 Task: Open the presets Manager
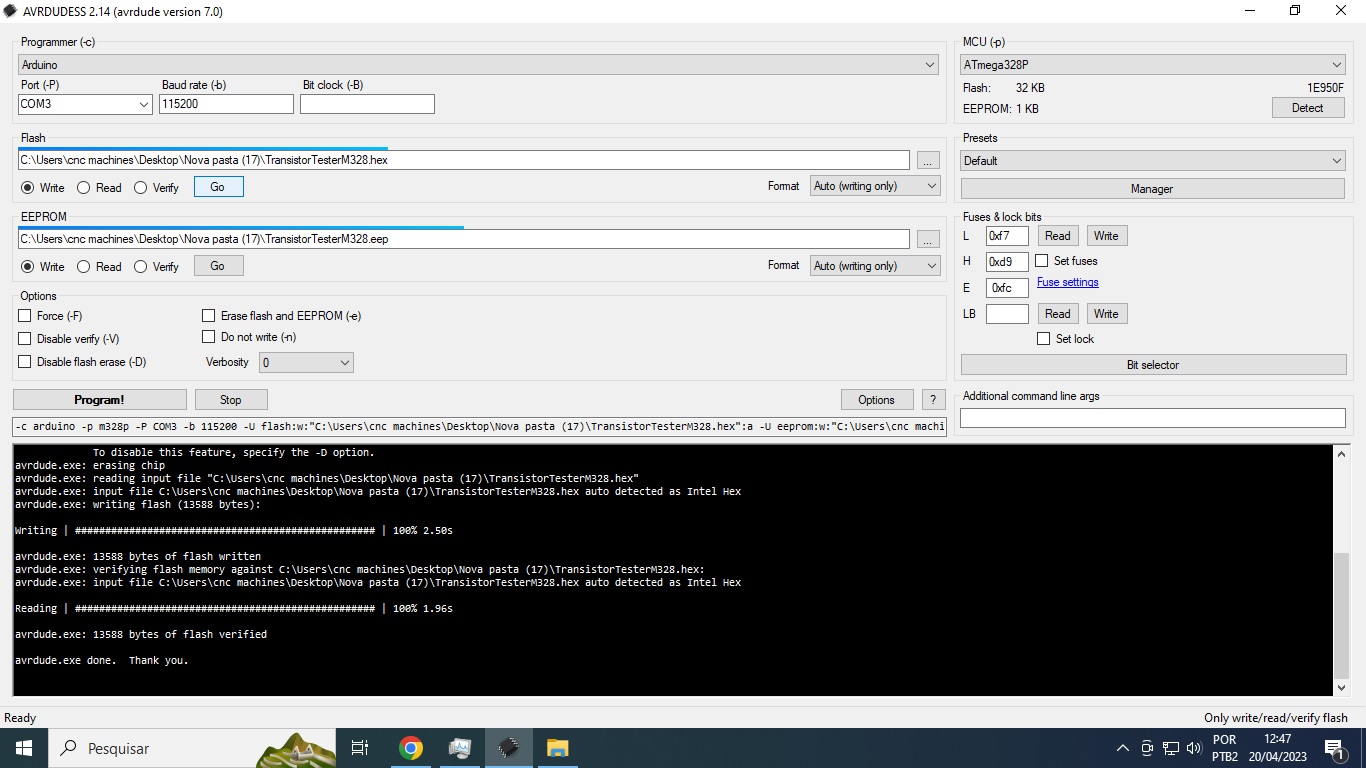click(x=1153, y=189)
